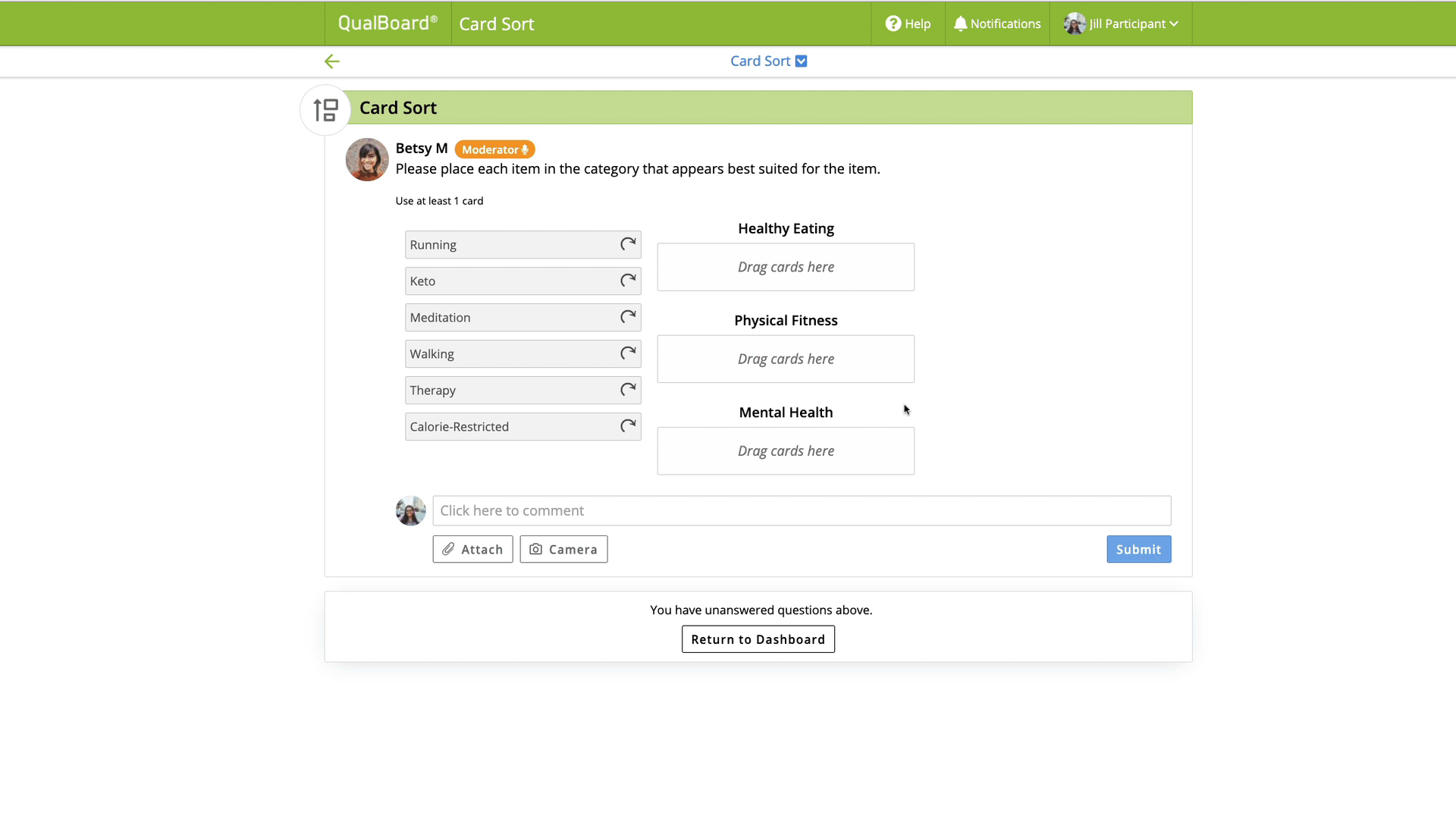The height and width of the screenshot is (819, 1456).
Task: Open the Help menu
Action: (908, 24)
